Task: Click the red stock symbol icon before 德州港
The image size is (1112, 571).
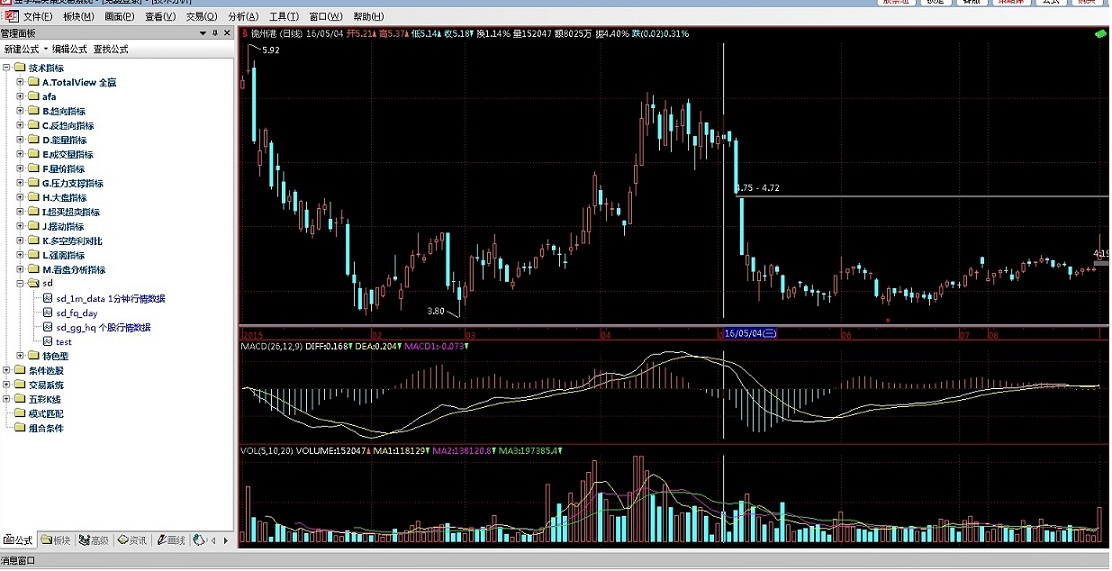Action: tap(244, 33)
